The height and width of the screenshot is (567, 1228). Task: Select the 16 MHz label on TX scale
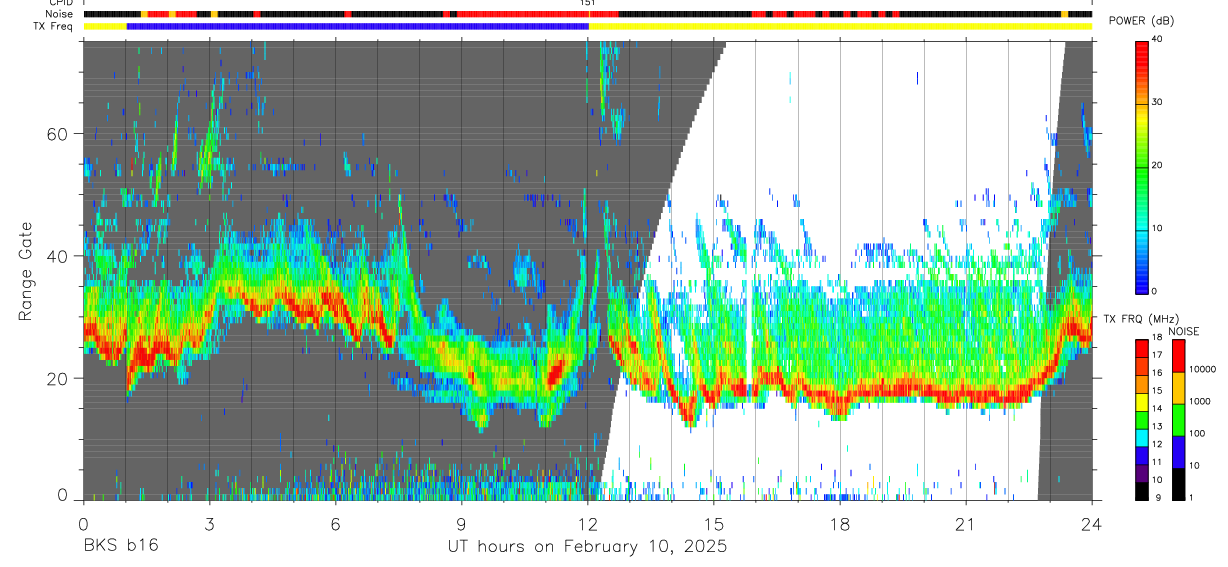pos(1157,373)
